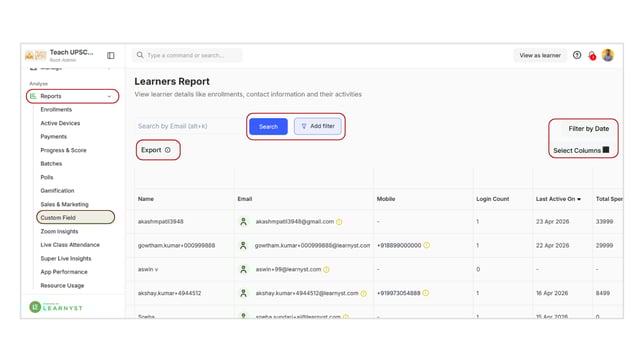Click user icon next to aswin+99@learnyst.com
The image size is (644, 362).
243,269
